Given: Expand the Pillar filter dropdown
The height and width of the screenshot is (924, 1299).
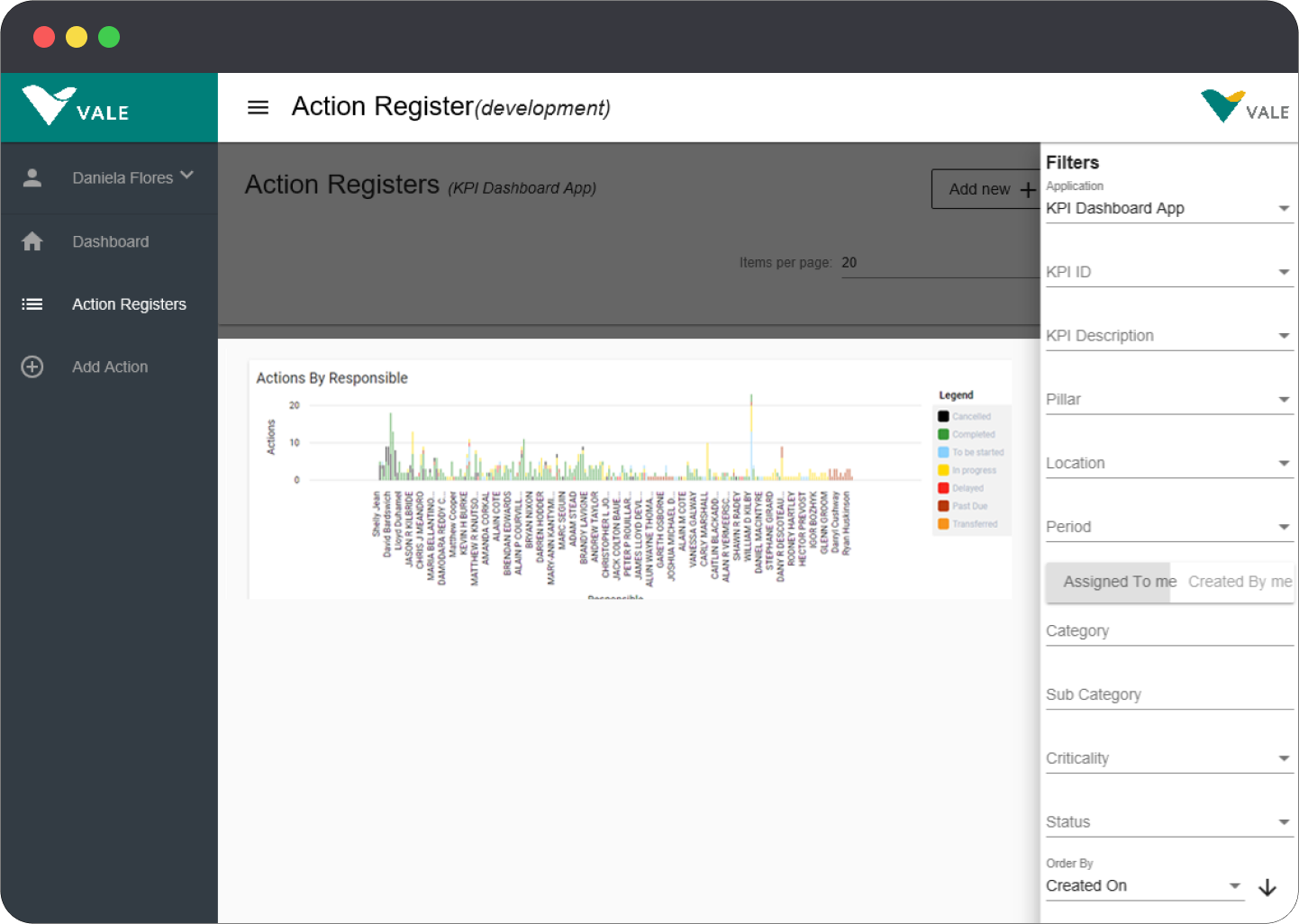Looking at the screenshot, I should pyautogui.click(x=1169, y=400).
